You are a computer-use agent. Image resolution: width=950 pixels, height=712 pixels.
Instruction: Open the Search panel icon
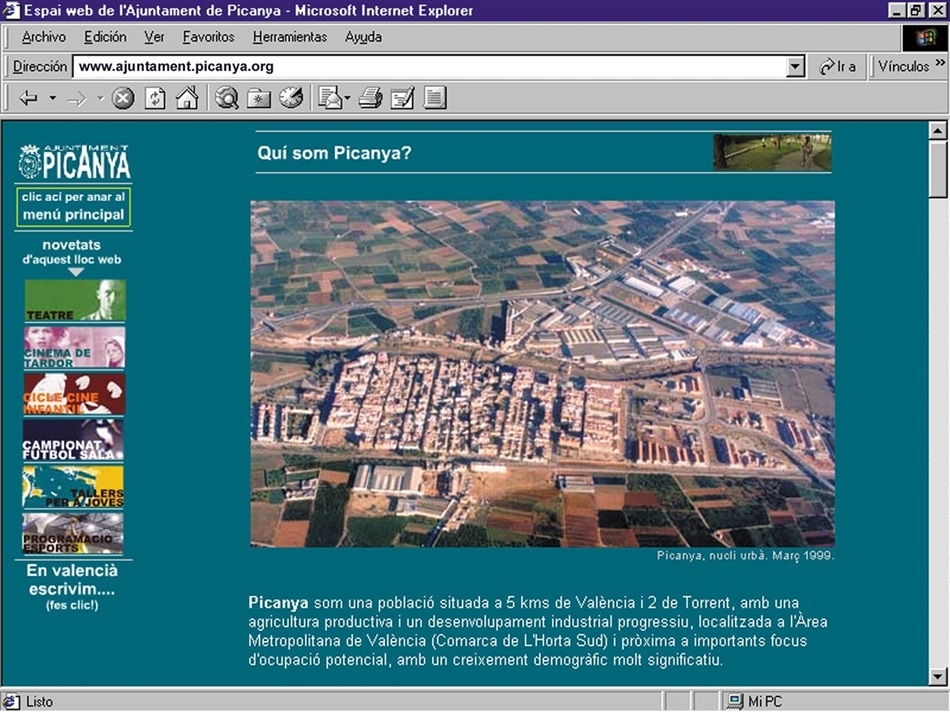(228, 98)
